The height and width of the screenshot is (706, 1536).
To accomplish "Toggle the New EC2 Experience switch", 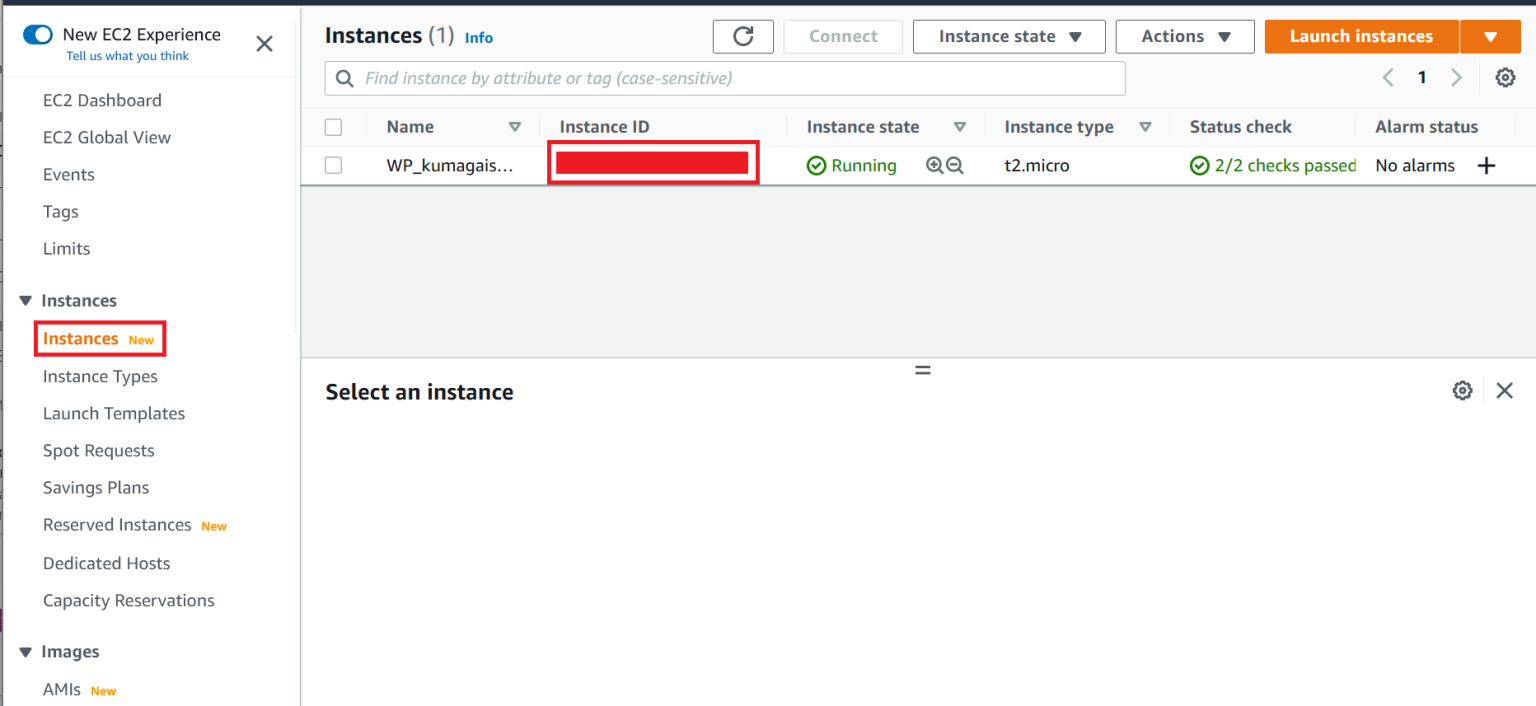I will pyautogui.click(x=37, y=33).
